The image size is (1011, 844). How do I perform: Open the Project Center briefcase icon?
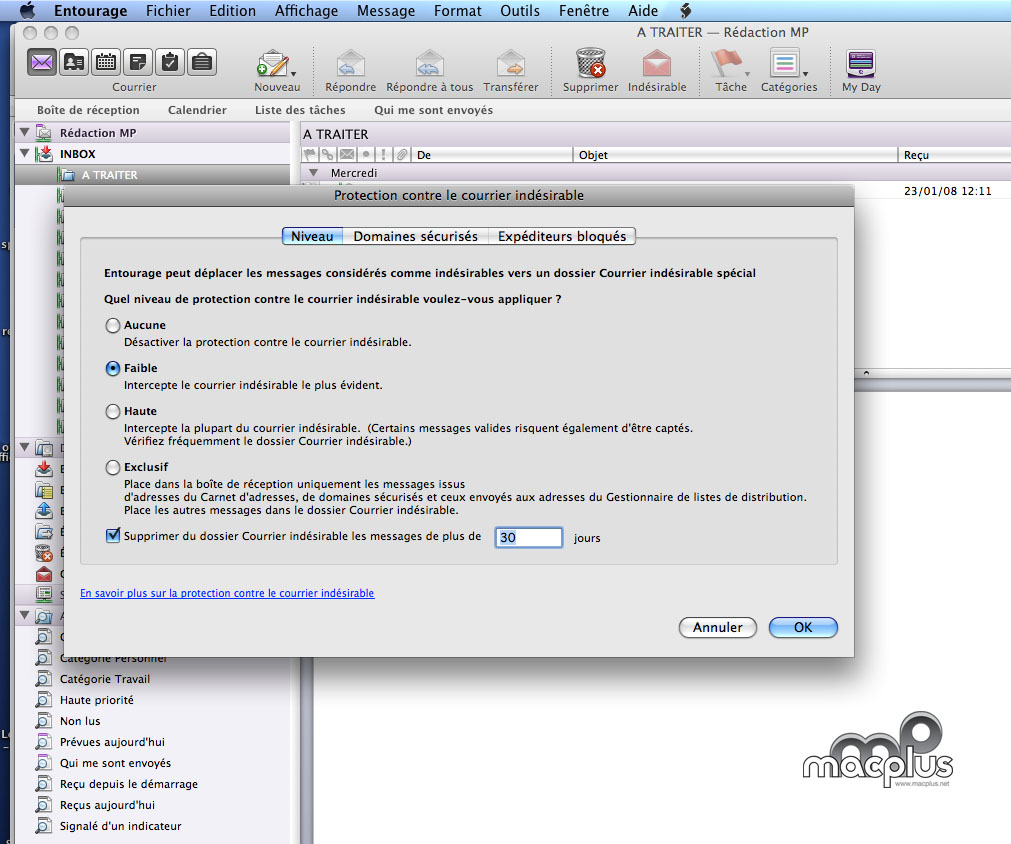click(202, 63)
